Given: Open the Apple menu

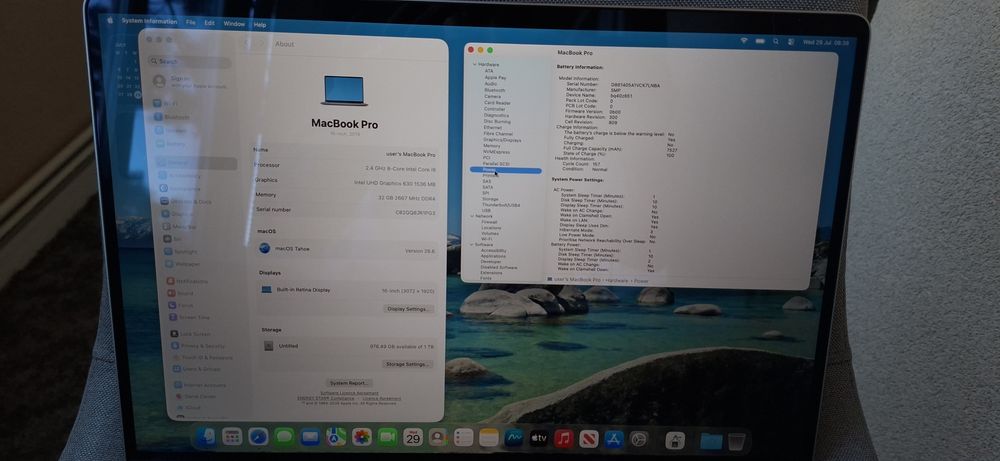Looking at the screenshot, I should coord(110,20).
